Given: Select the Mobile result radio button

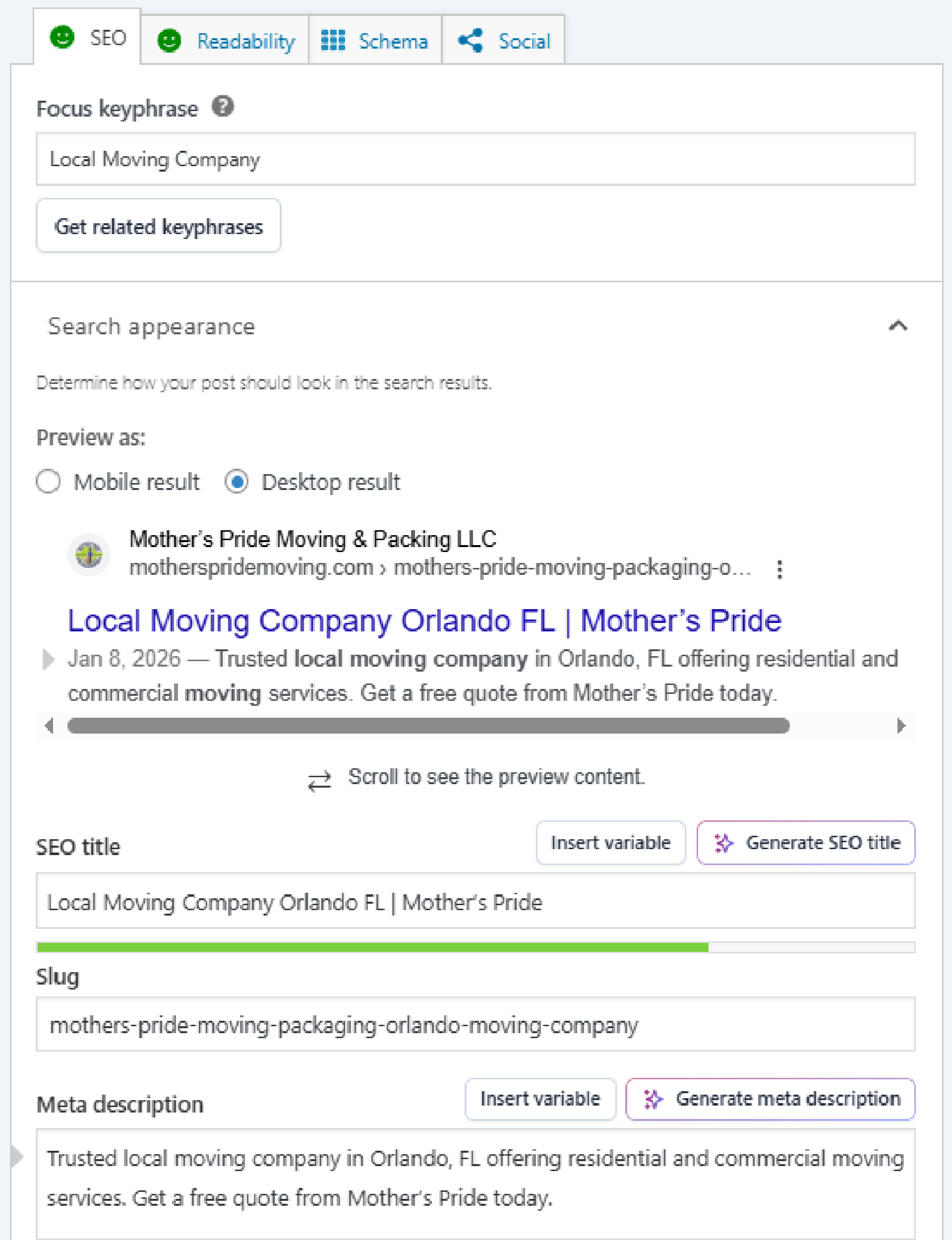Looking at the screenshot, I should click(48, 482).
